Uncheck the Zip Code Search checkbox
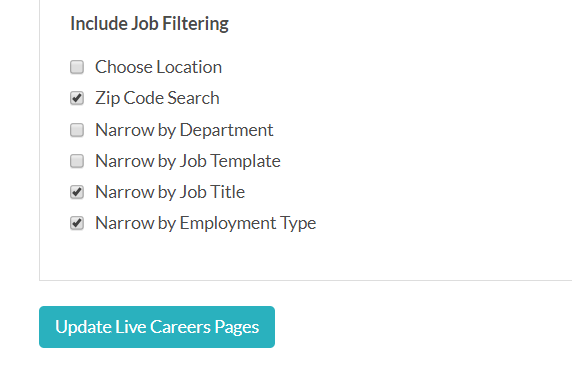The width and height of the screenshot is (572, 368). pyautogui.click(x=77, y=98)
